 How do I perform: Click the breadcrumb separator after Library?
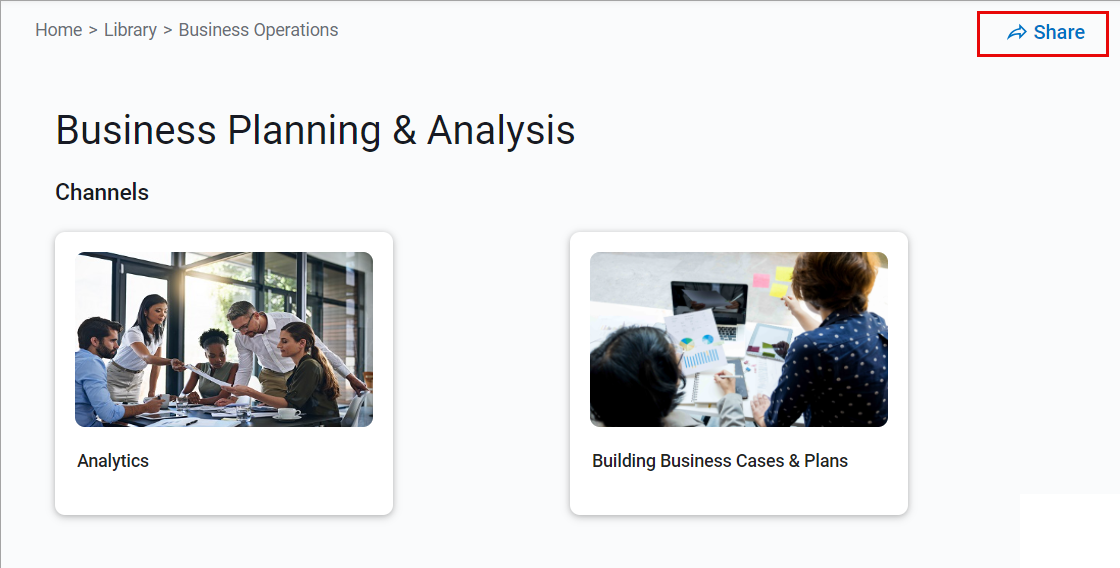[x=168, y=30]
